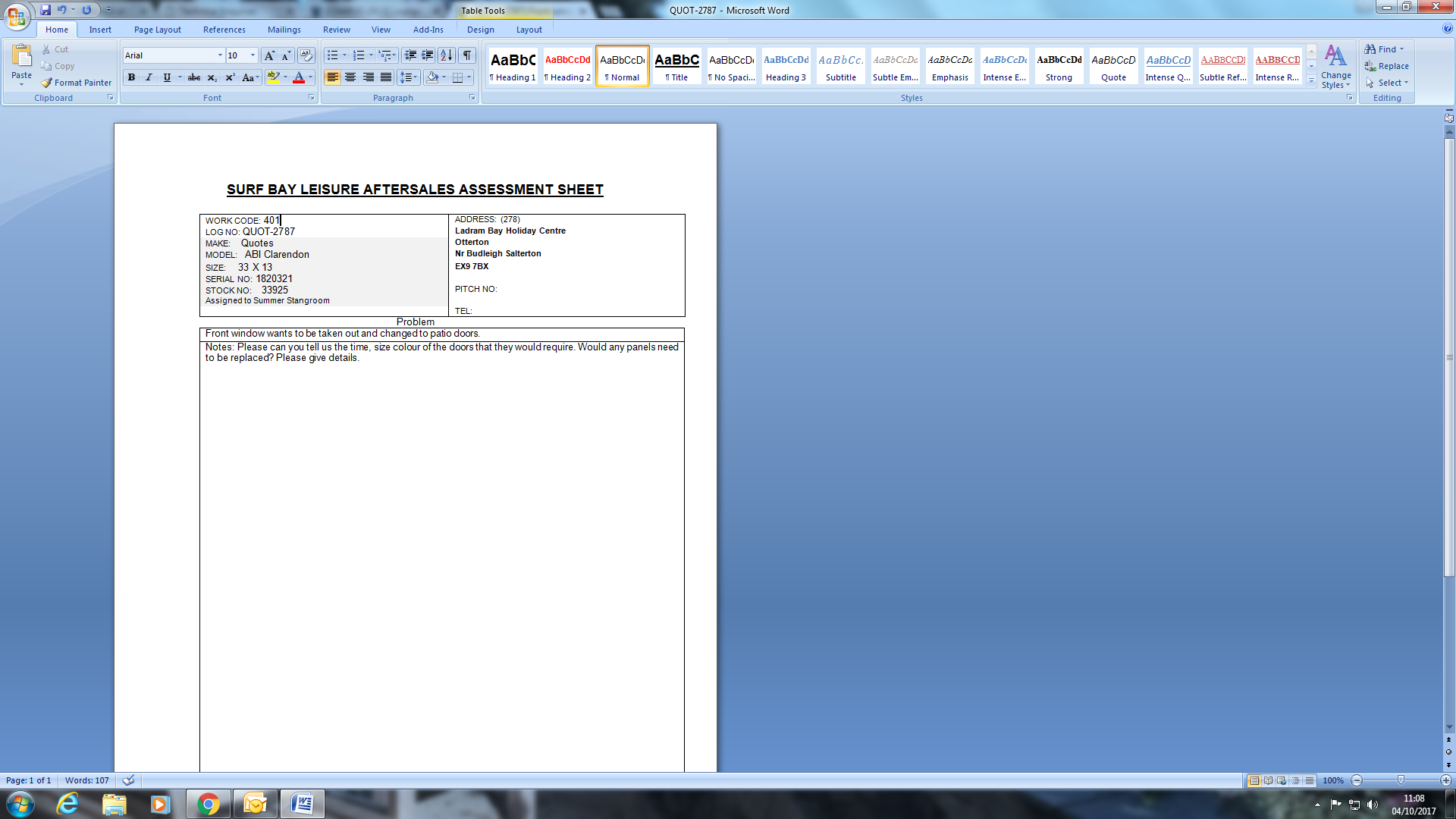Open the Table Tools Design tab
The width and height of the screenshot is (1456, 819).
pyautogui.click(x=480, y=30)
